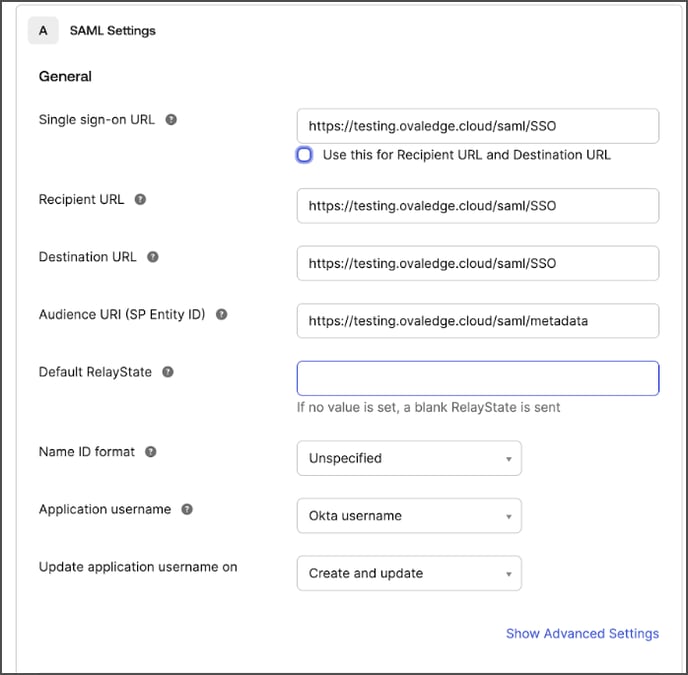
Task: Click Application username help icon
Action: click(x=187, y=509)
